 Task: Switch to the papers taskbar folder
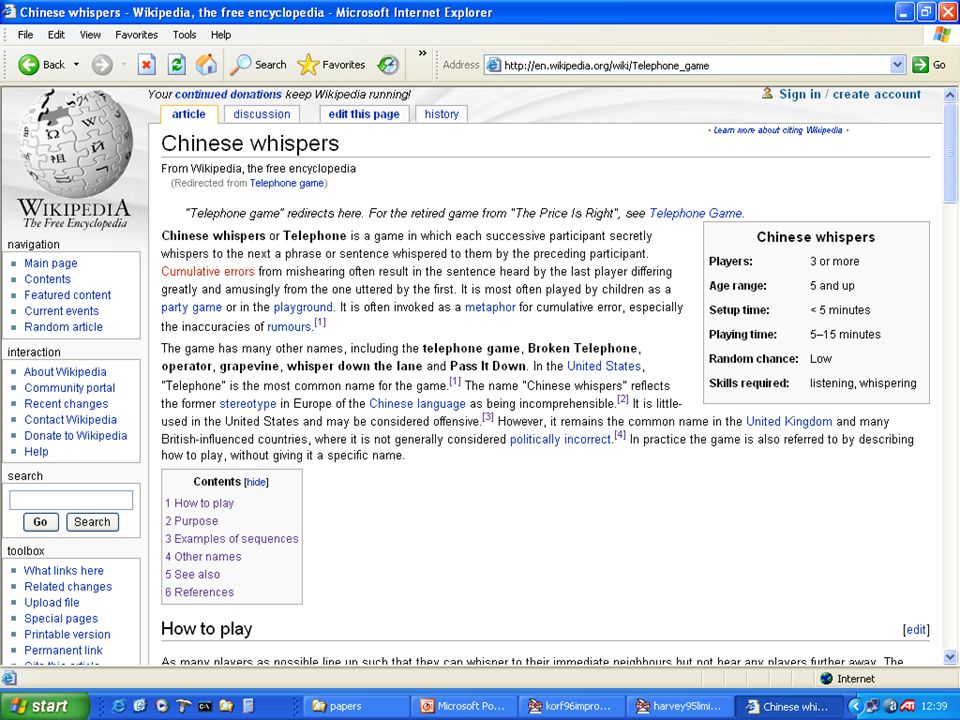pos(357,706)
